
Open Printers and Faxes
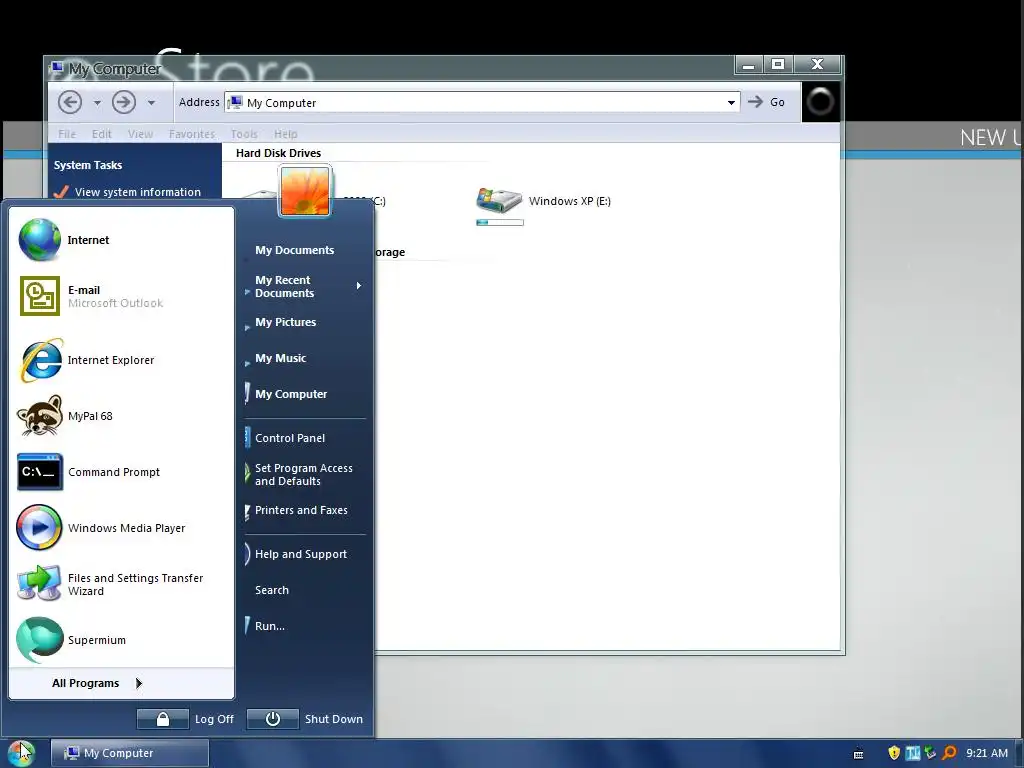pos(301,510)
